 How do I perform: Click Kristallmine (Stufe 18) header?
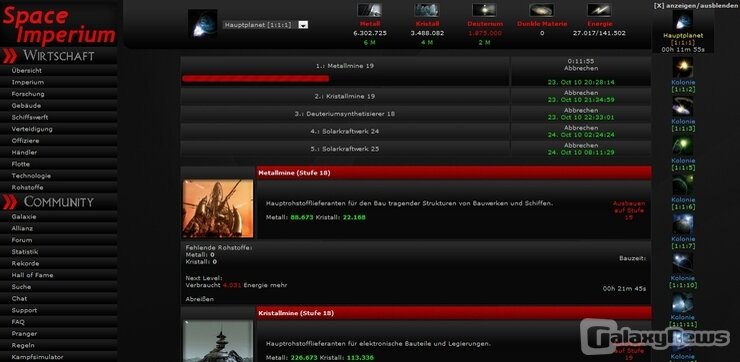(x=454, y=313)
